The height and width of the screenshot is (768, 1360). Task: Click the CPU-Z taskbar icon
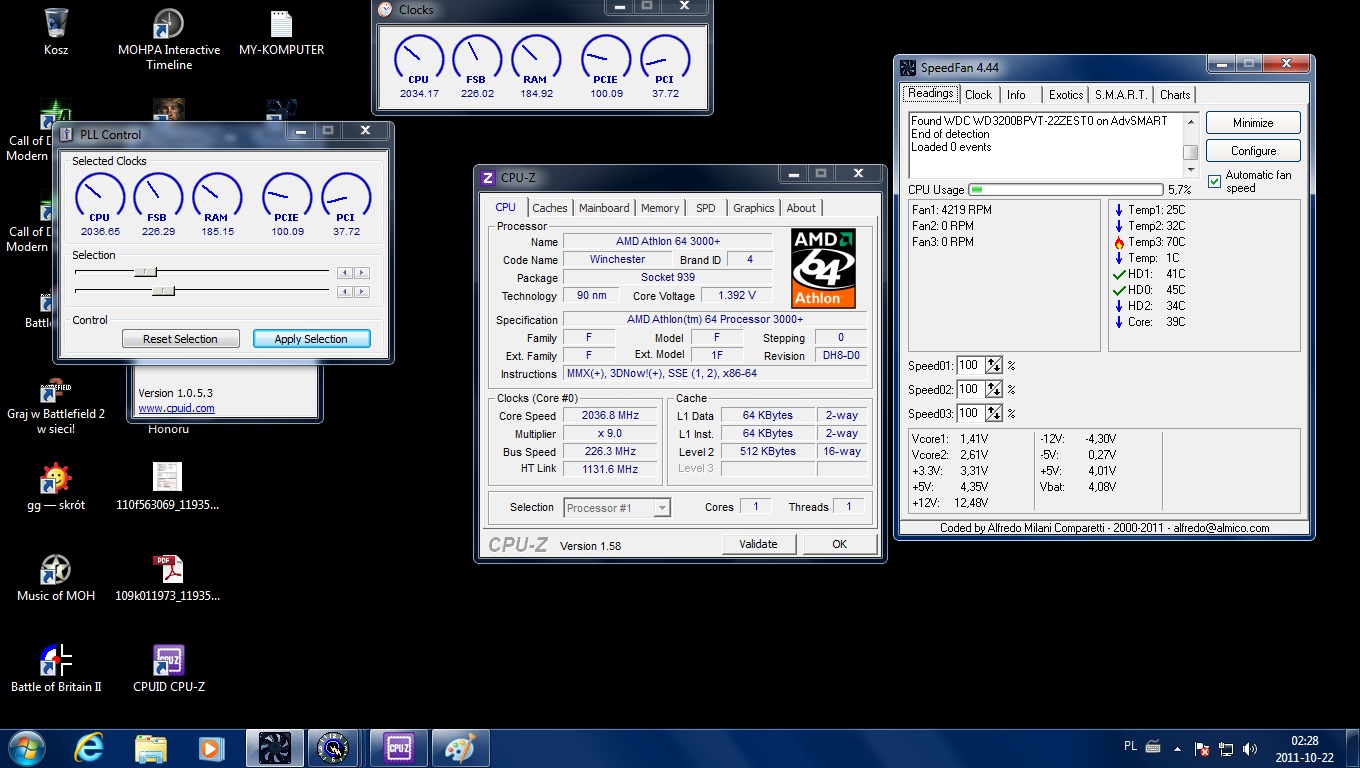398,747
